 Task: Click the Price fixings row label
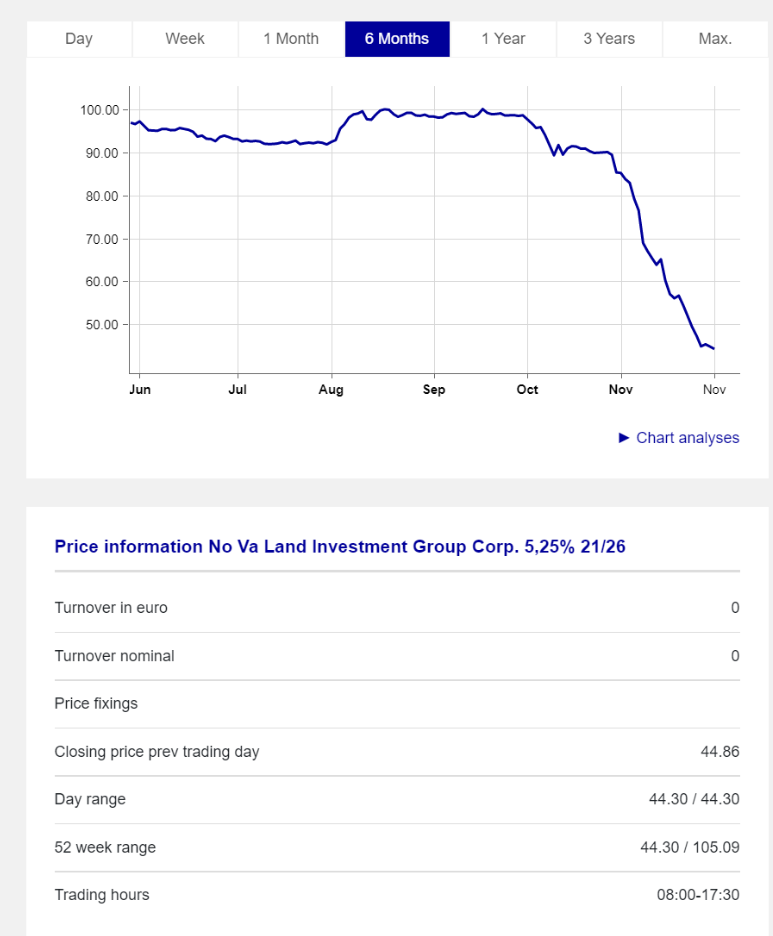click(x=96, y=704)
